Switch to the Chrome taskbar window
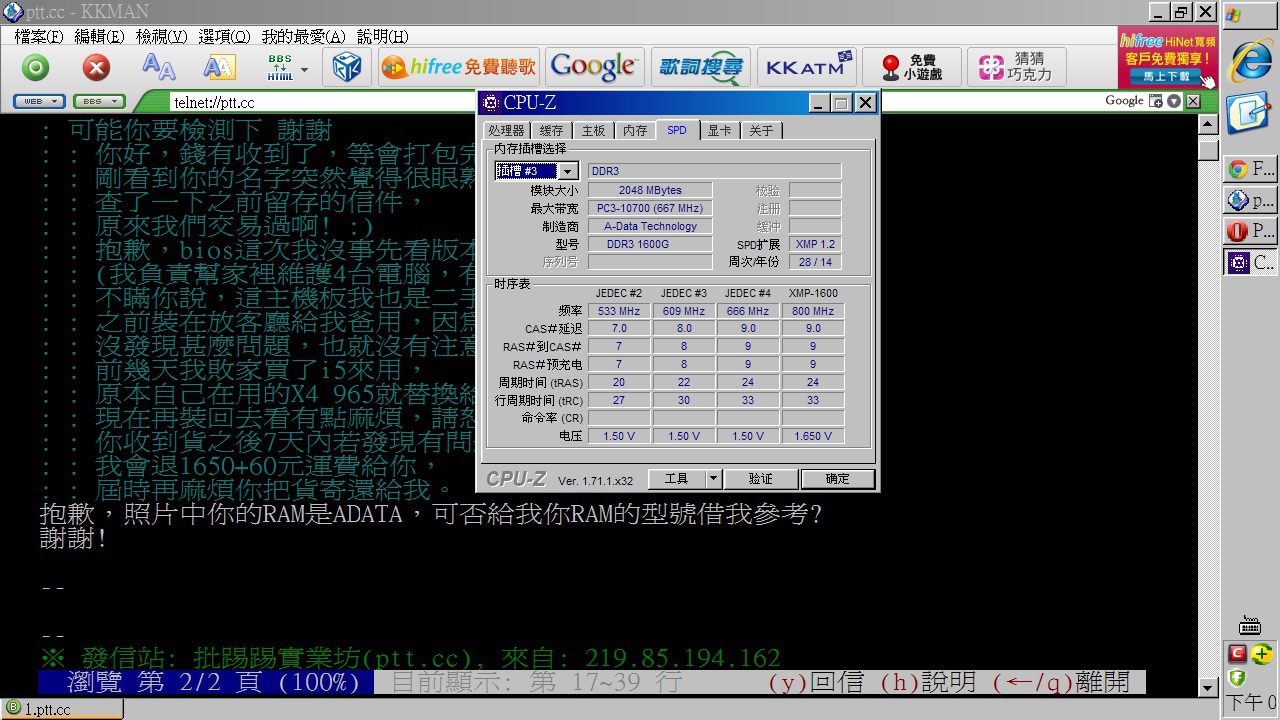The height and width of the screenshot is (720, 1280). [x=1251, y=169]
